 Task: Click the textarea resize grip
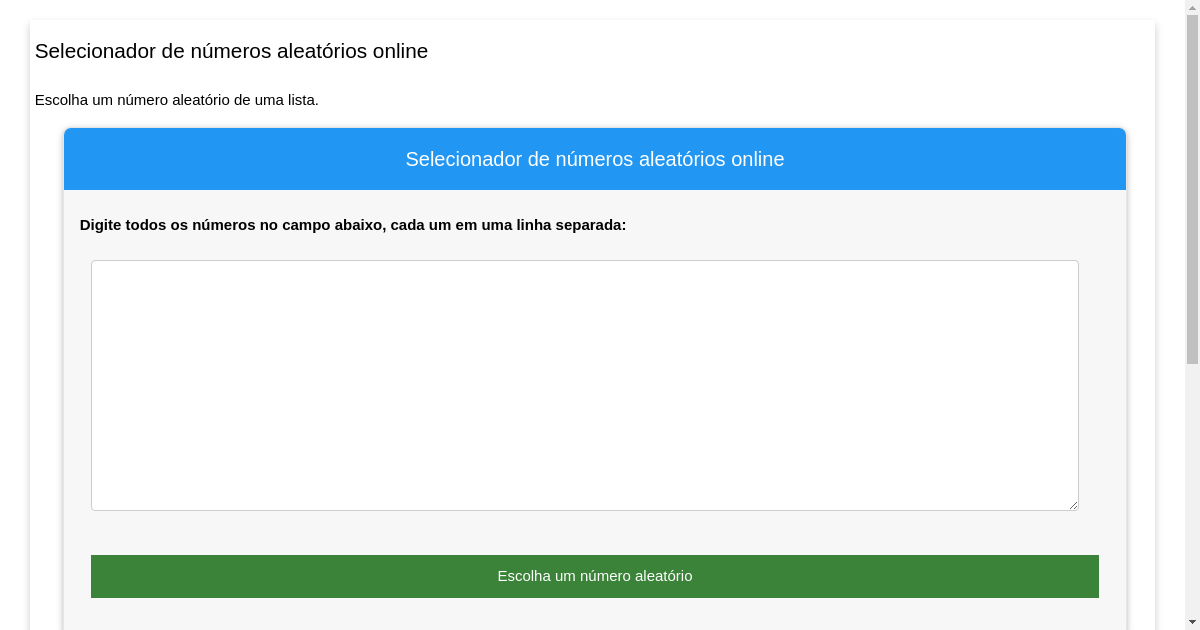[x=1073, y=505]
